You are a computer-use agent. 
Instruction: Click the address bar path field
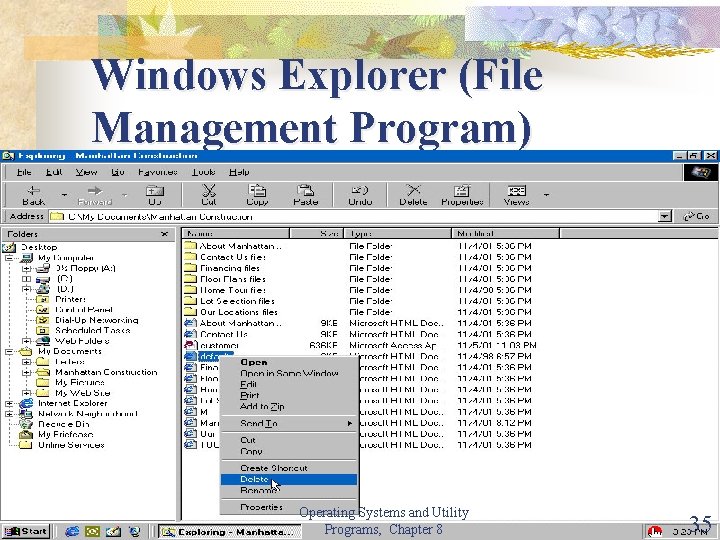[353, 216]
